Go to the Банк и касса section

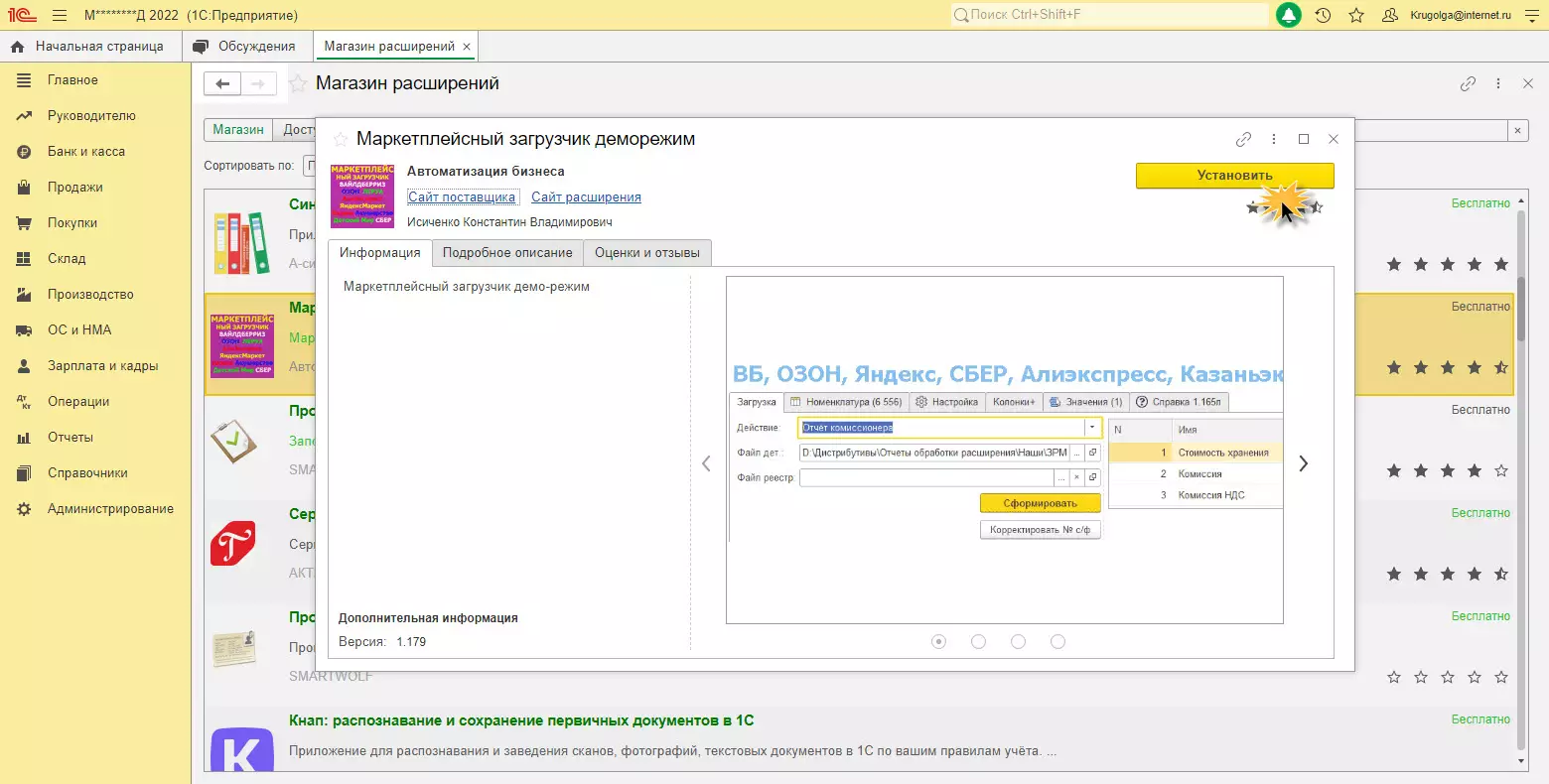coord(86,152)
